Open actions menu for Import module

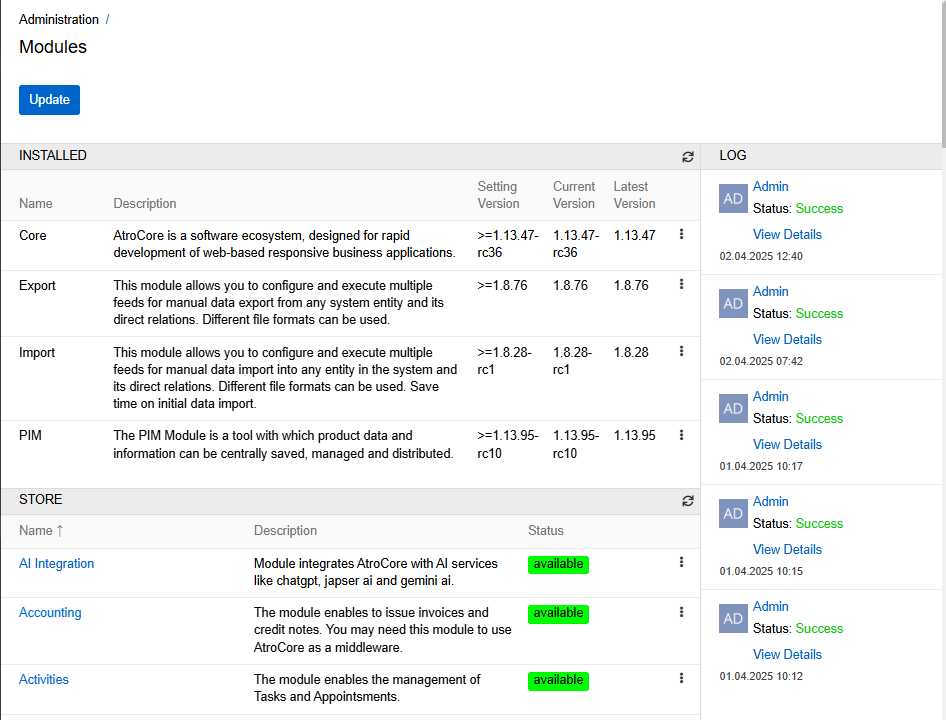681,351
